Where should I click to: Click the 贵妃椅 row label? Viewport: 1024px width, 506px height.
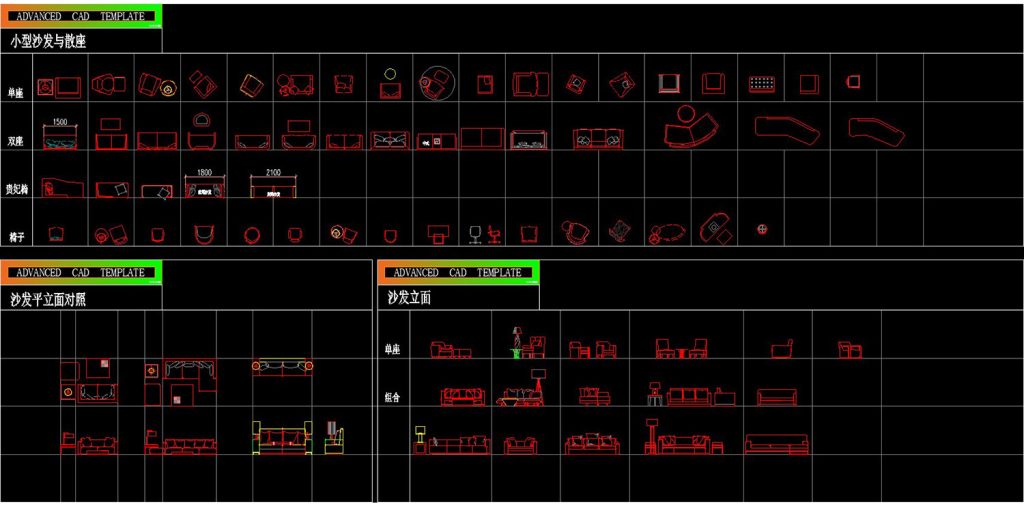(17, 189)
